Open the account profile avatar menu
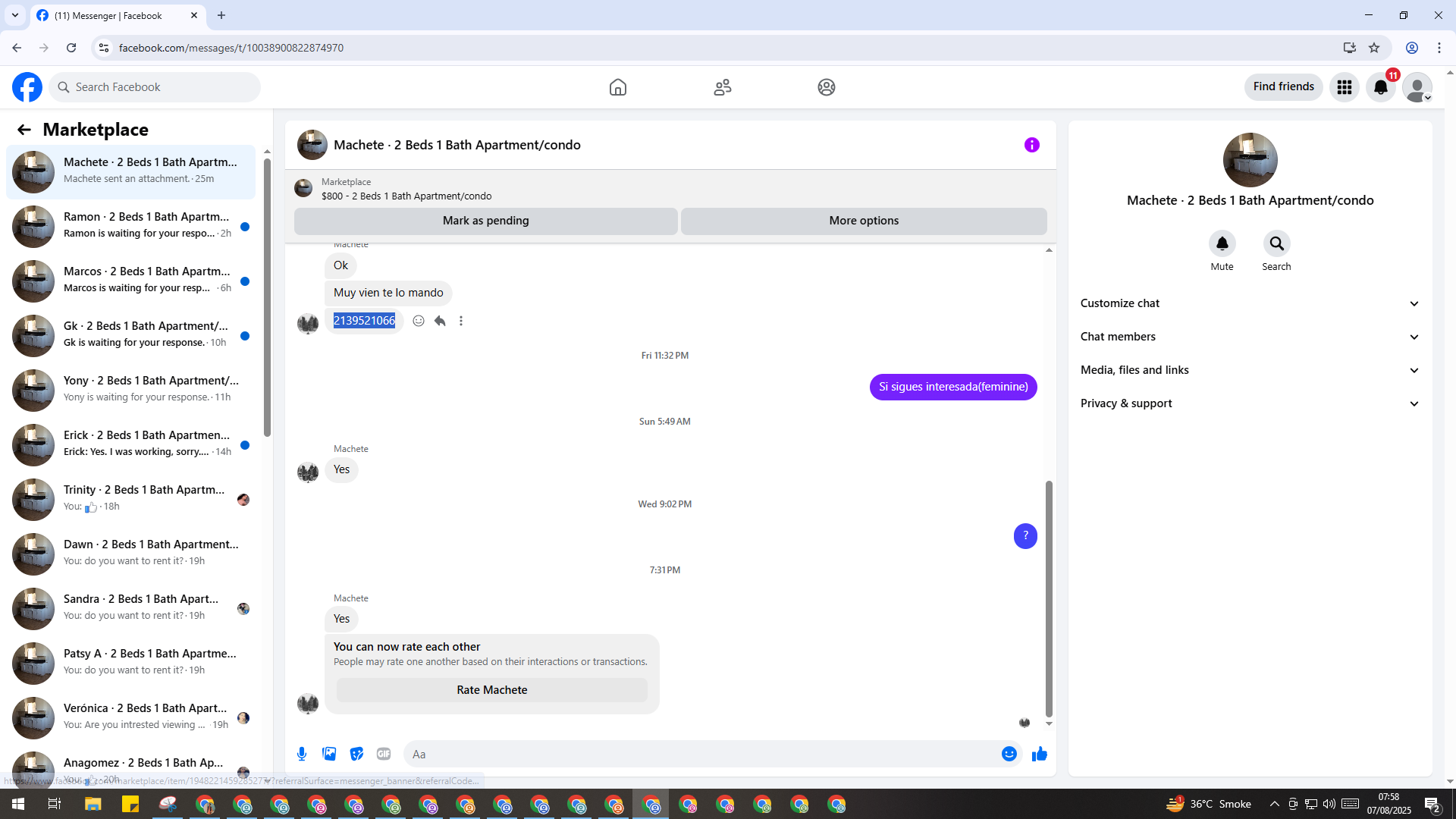The width and height of the screenshot is (1456, 819). click(1417, 87)
